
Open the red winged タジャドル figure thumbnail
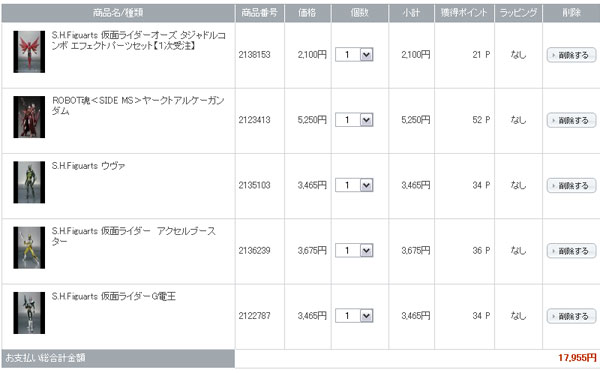click(x=29, y=52)
